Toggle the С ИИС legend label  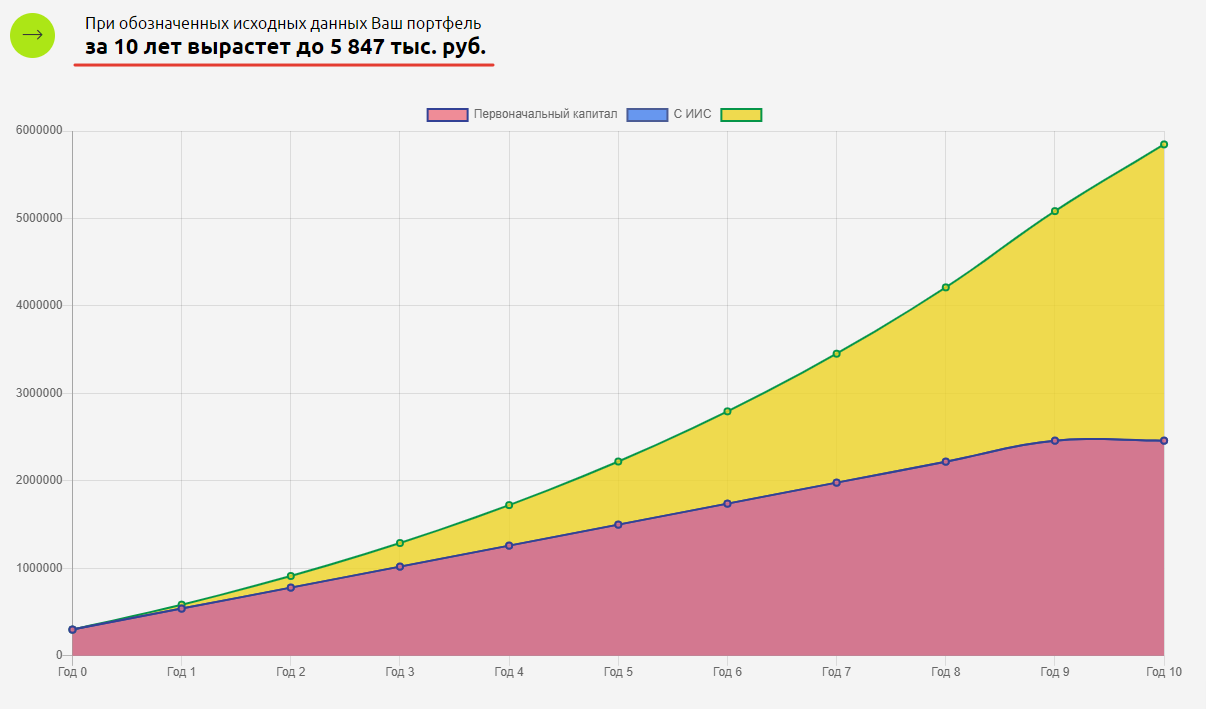(692, 114)
